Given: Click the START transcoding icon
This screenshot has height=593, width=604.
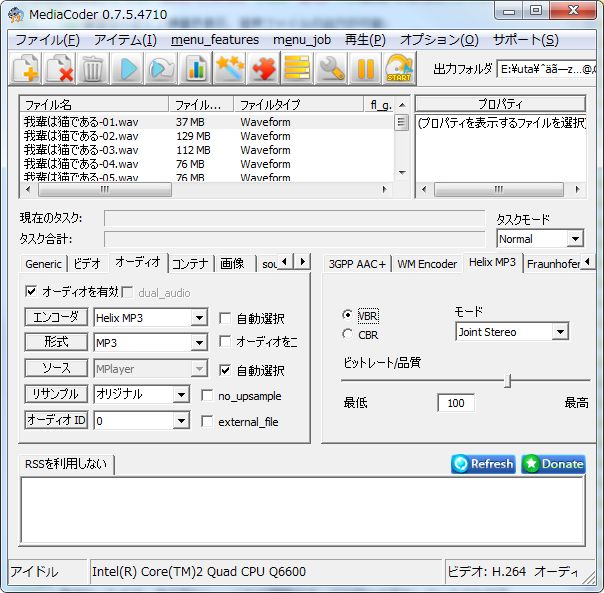Looking at the screenshot, I should pos(399,69).
